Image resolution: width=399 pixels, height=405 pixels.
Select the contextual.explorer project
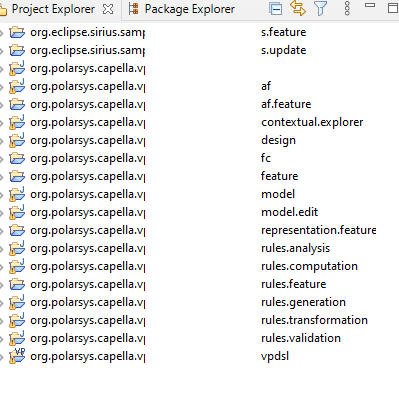tap(197, 122)
